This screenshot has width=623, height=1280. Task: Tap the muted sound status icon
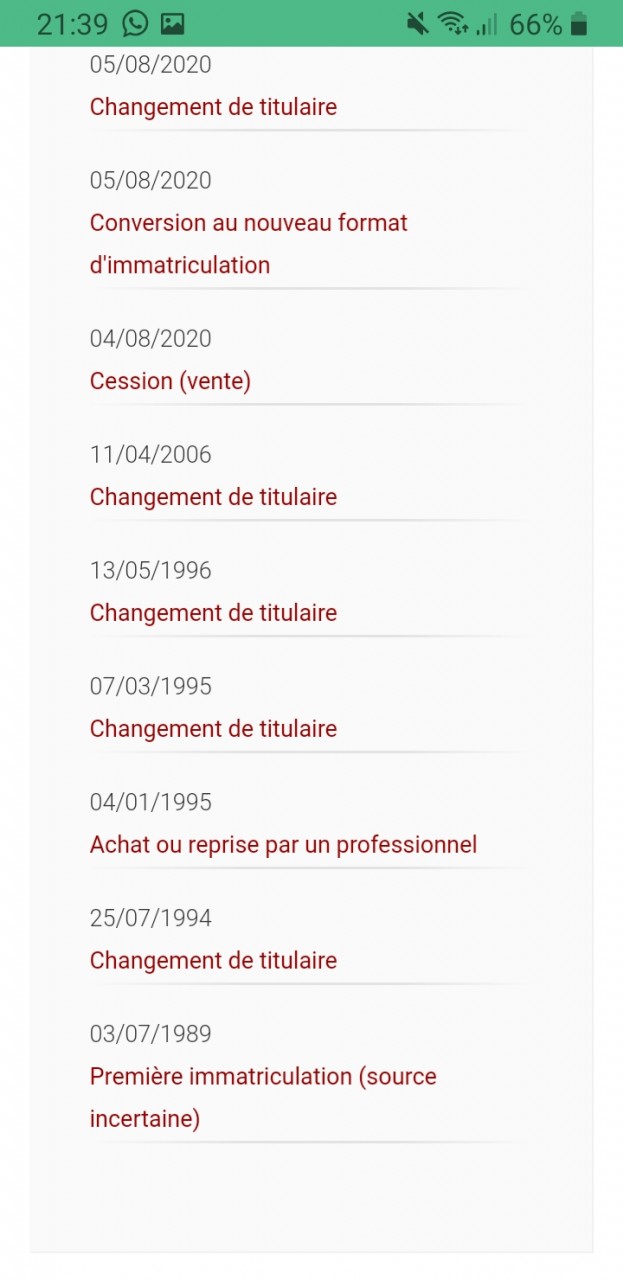[x=418, y=24]
